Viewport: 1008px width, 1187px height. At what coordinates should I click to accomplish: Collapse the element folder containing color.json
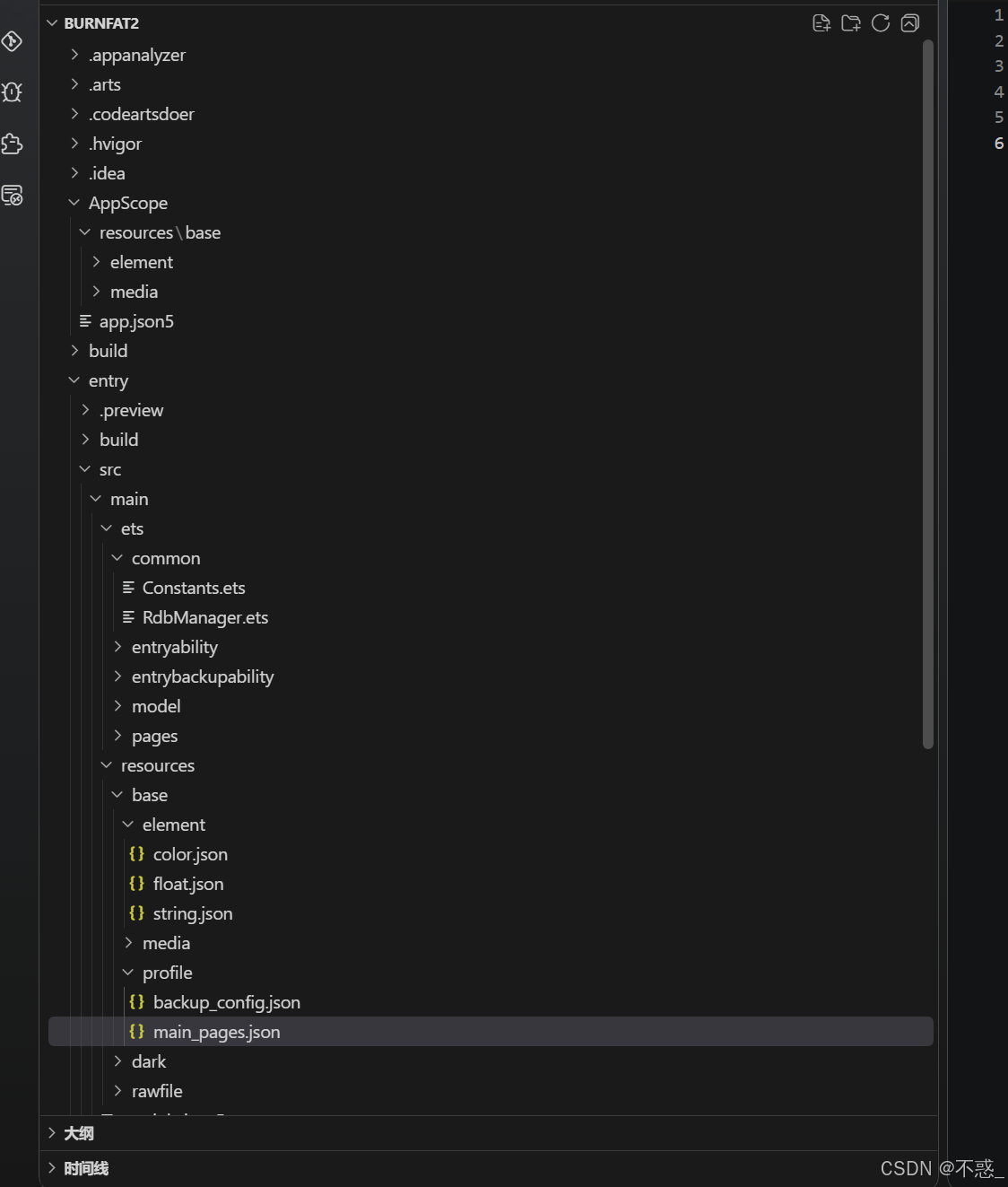click(128, 825)
